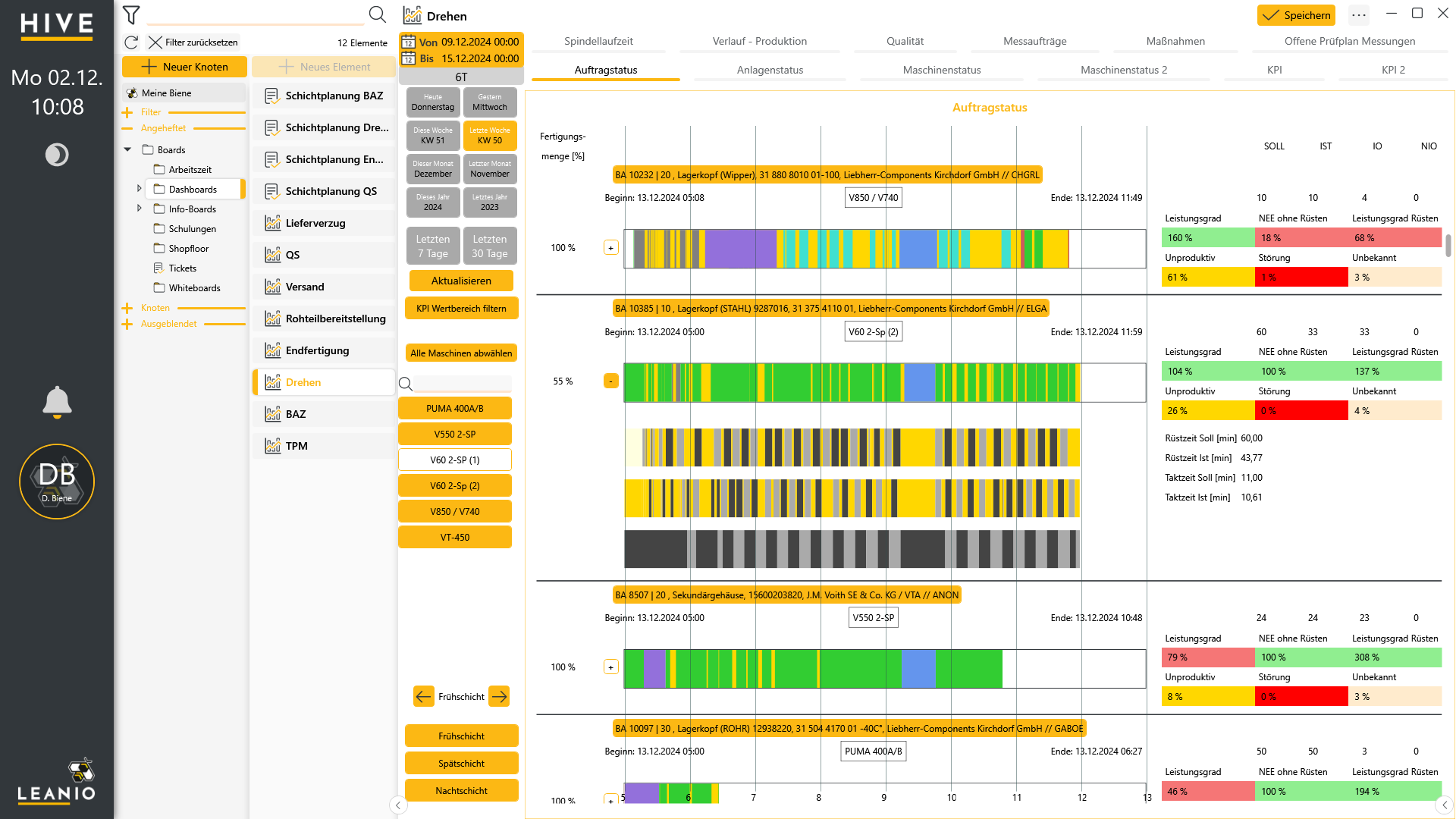
Task: Click the search magnifier icon
Action: (x=377, y=14)
